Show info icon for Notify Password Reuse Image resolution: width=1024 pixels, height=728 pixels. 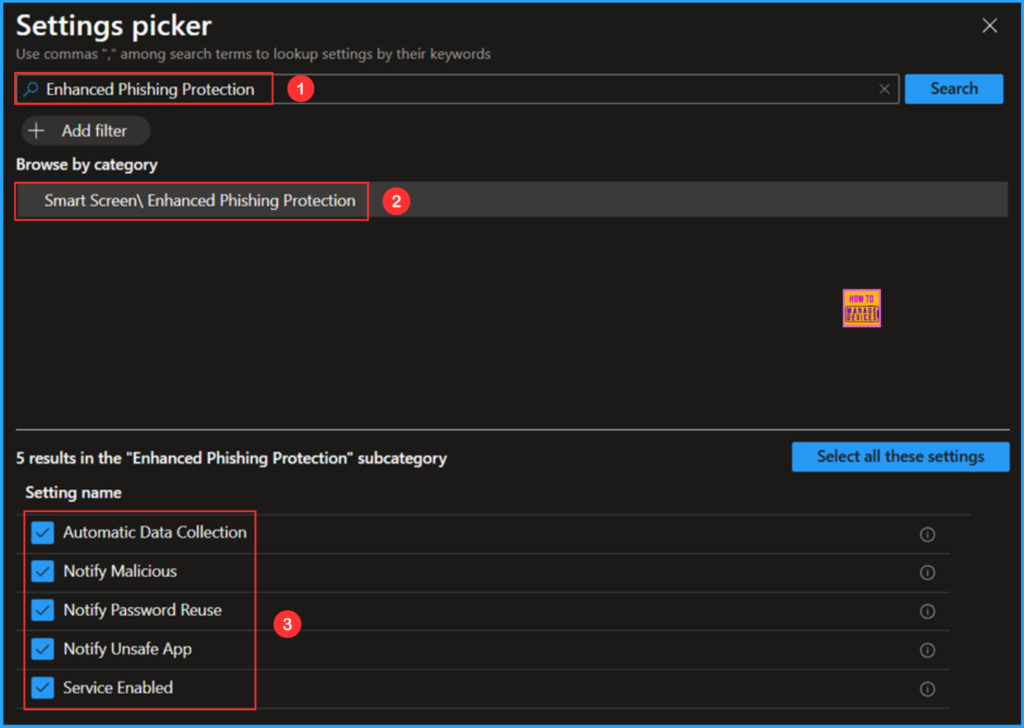click(x=927, y=611)
